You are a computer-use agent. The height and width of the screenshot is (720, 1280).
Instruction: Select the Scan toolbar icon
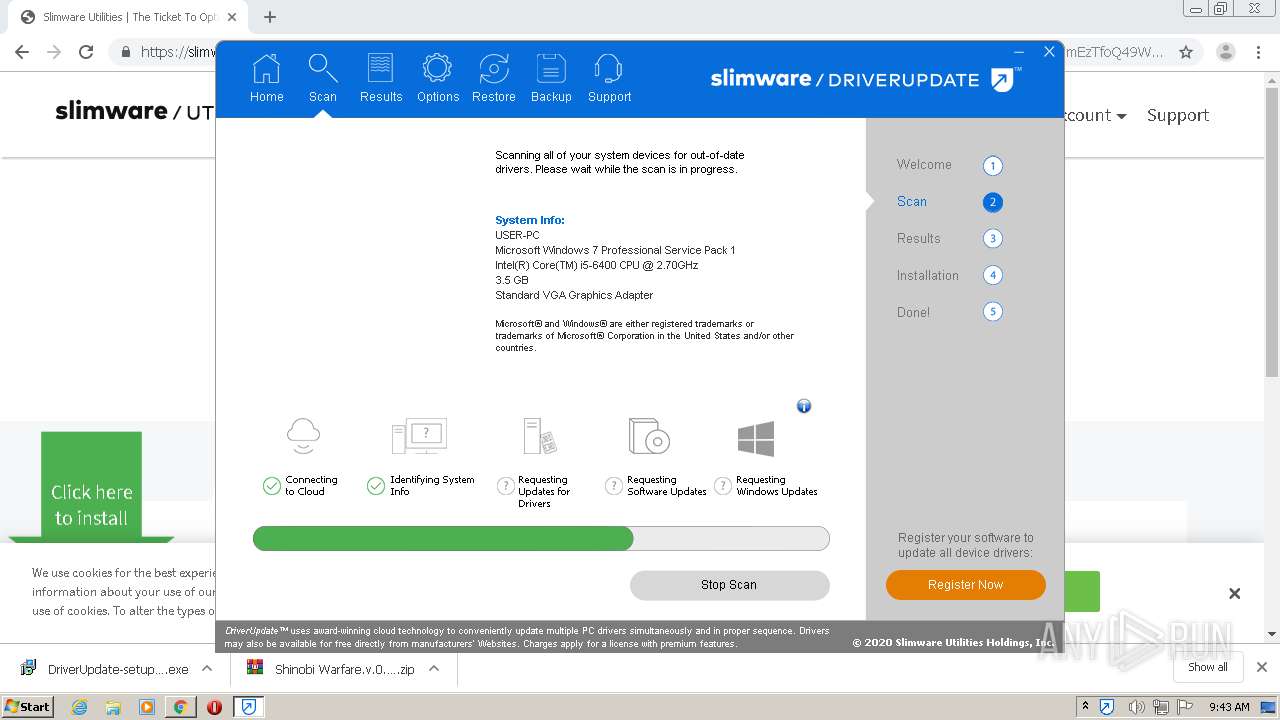point(322,79)
